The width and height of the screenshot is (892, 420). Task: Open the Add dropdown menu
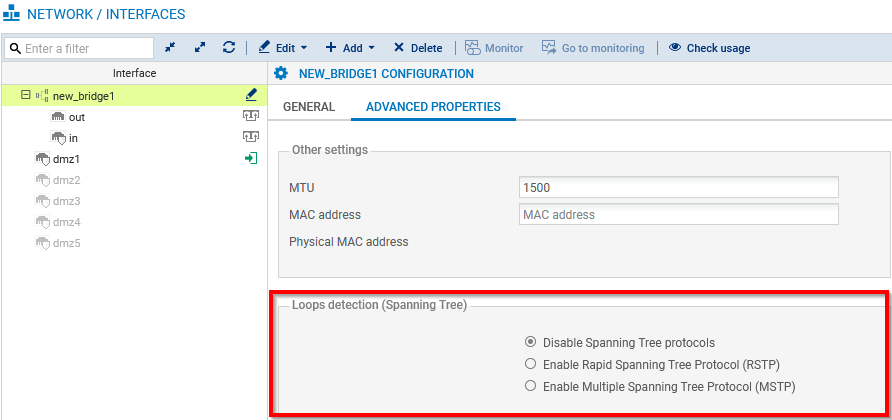pyautogui.click(x=350, y=47)
